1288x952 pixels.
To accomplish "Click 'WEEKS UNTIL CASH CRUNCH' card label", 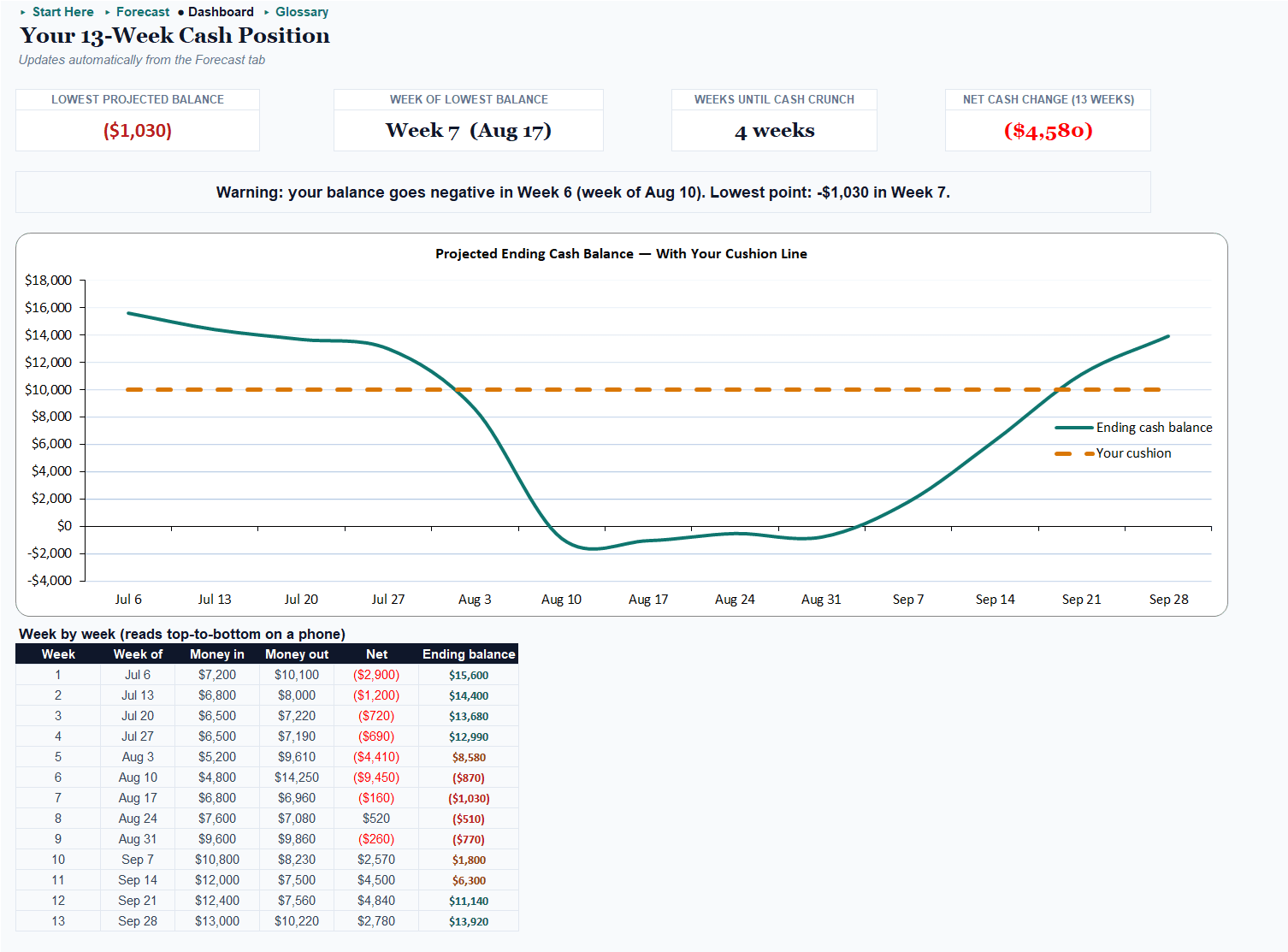I will pyautogui.click(x=774, y=99).
